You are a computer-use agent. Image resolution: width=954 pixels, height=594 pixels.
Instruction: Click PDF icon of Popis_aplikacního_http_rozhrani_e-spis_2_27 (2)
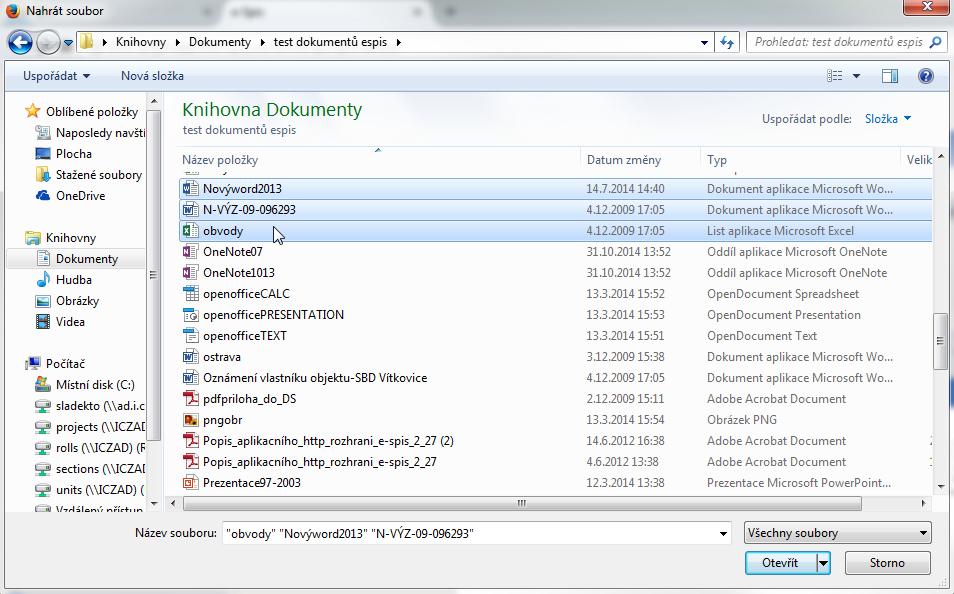(x=191, y=441)
